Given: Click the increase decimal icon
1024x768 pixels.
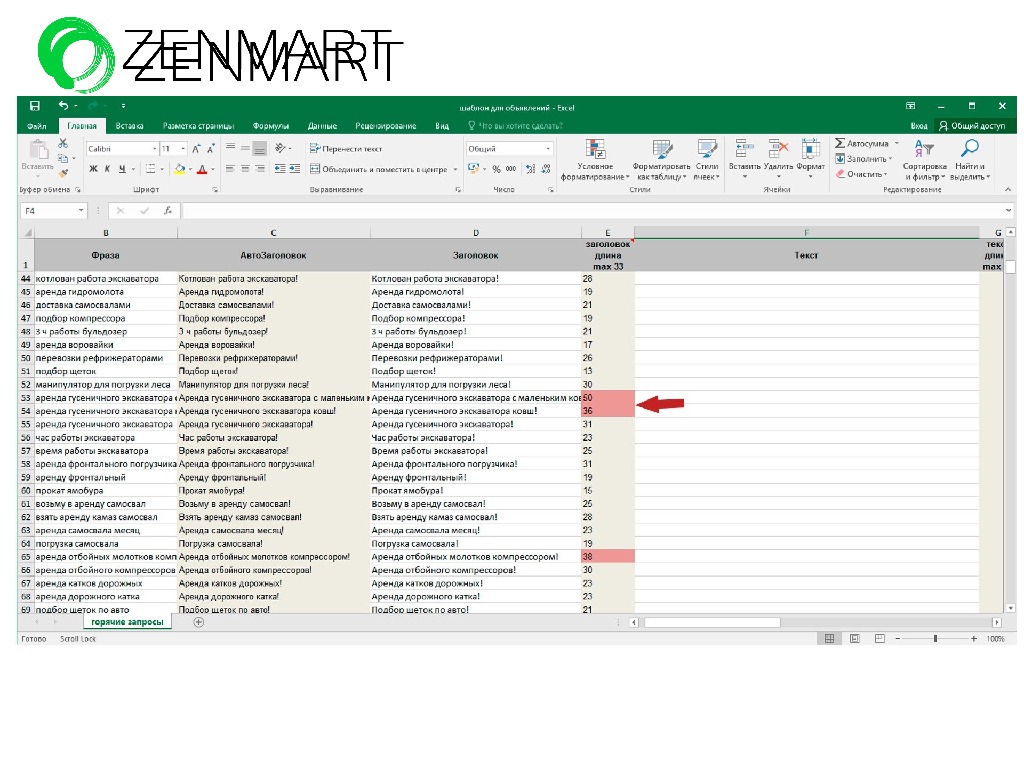Looking at the screenshot, I should click(x=530, y=169).
